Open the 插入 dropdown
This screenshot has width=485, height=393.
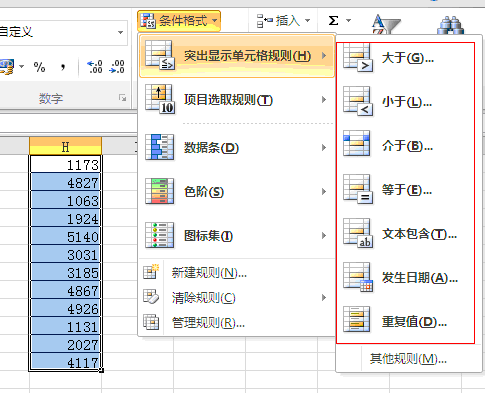click(283, 21)
